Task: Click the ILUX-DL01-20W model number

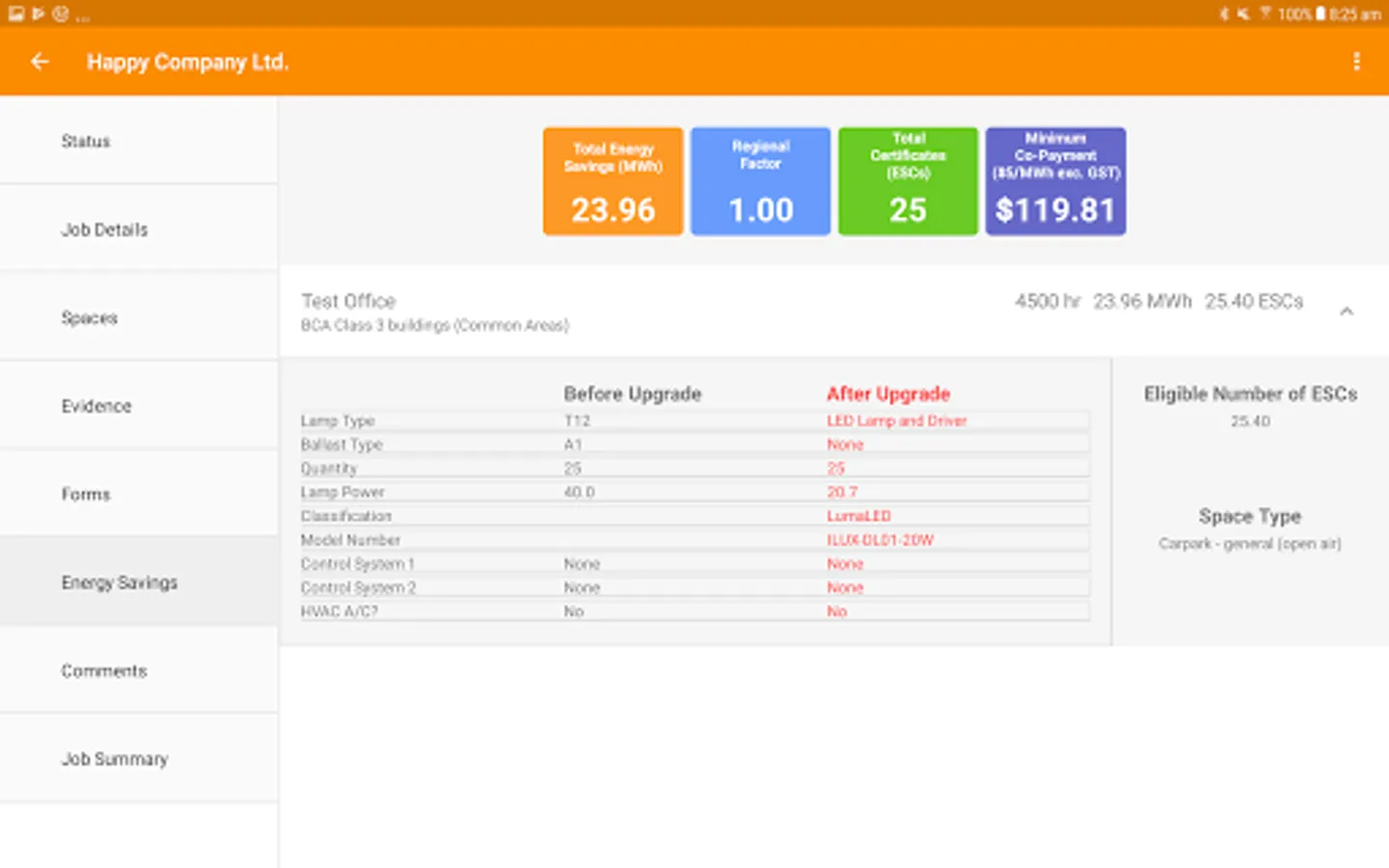Action: 880,540
